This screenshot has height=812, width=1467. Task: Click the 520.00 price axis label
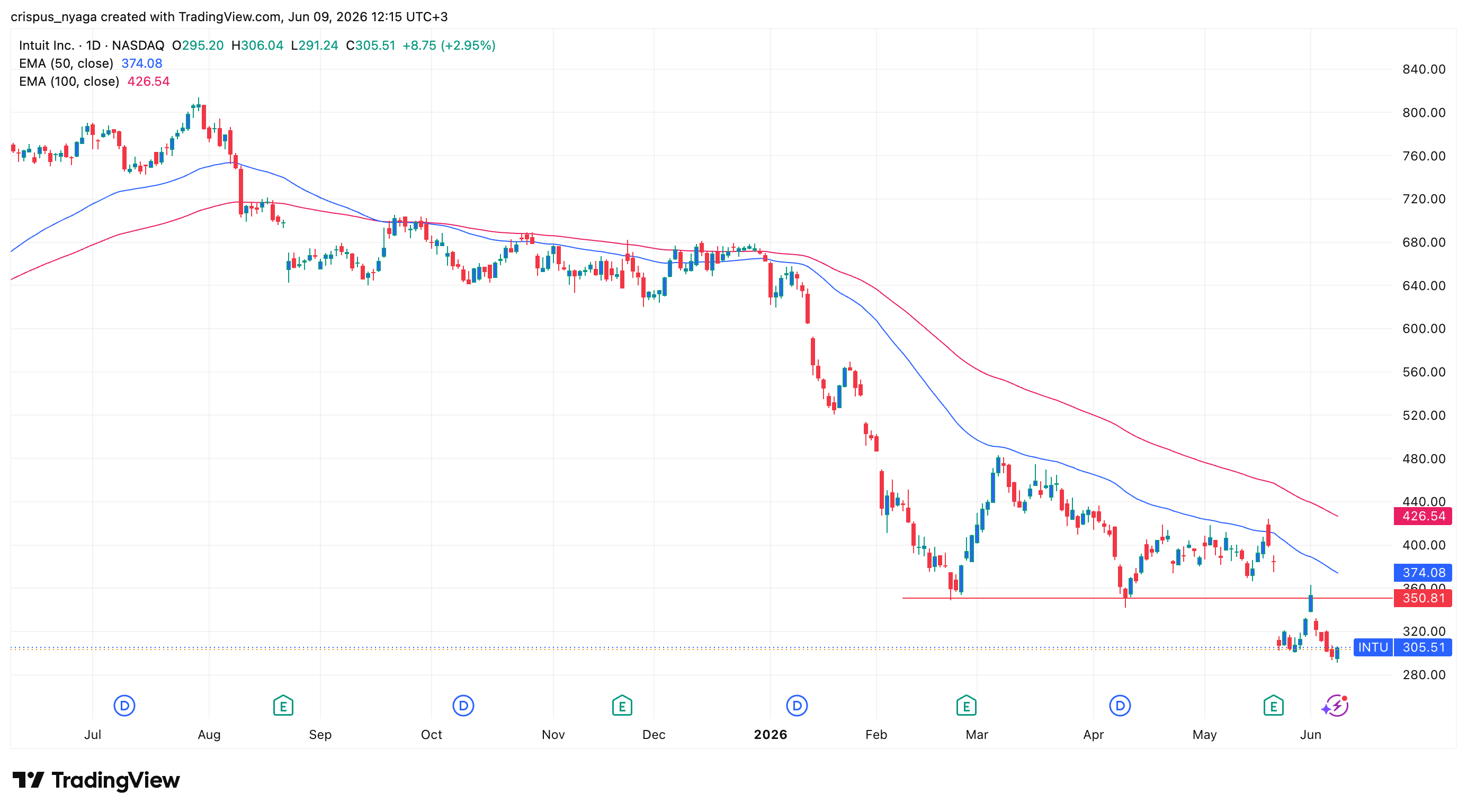point(1424,415)
